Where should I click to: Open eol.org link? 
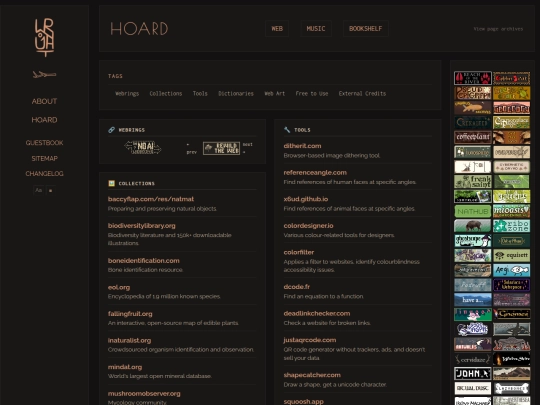(x=119, y=287)
